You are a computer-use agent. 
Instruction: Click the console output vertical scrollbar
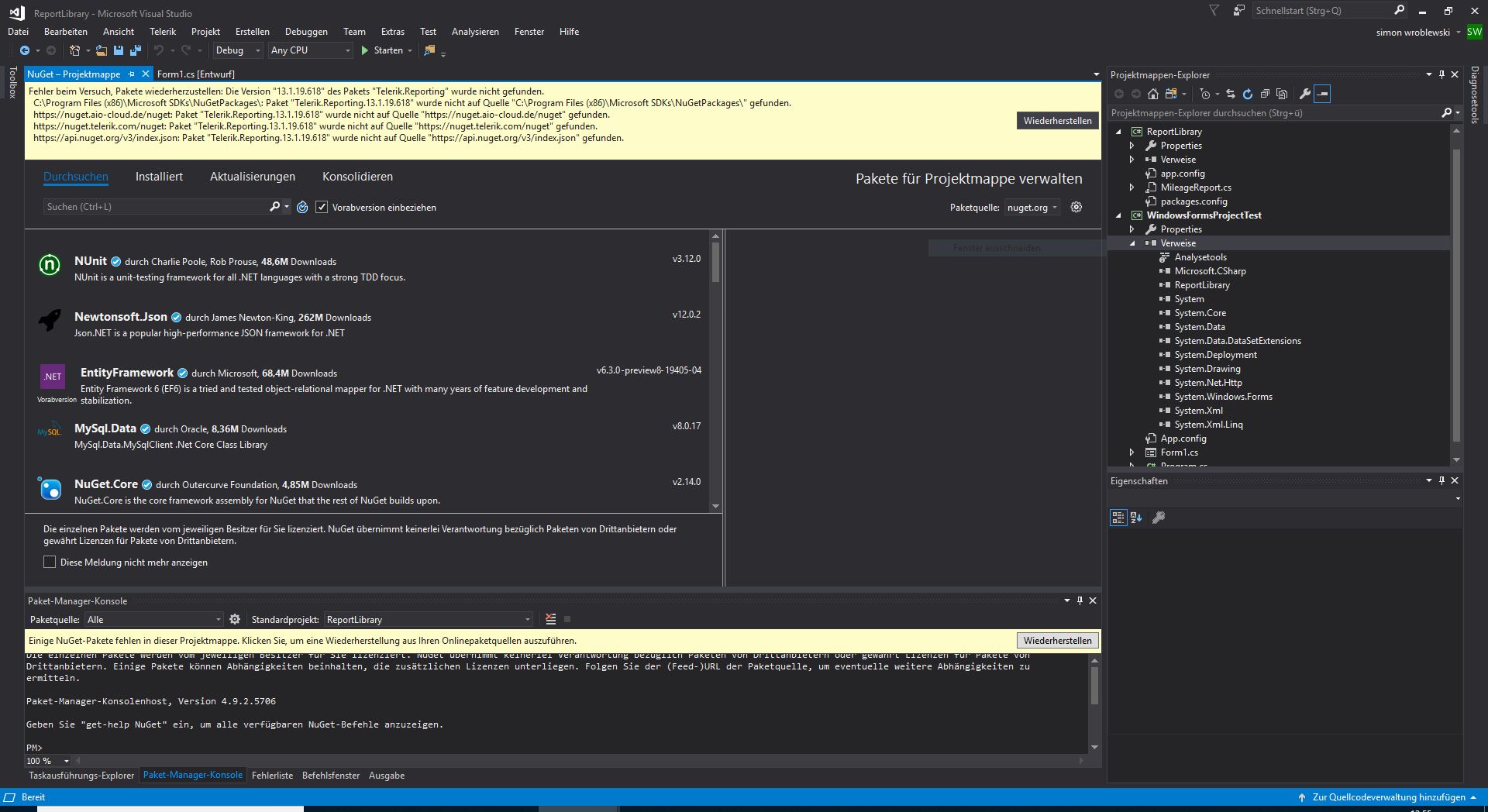1094,685
